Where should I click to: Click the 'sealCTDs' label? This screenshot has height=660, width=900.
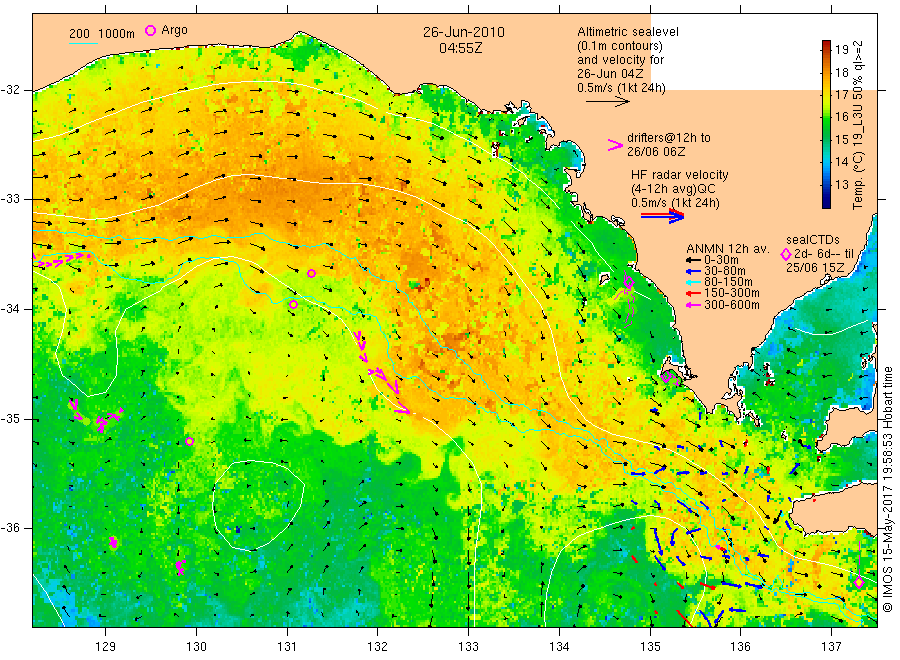pyautogui.click(x=813, y=240)
